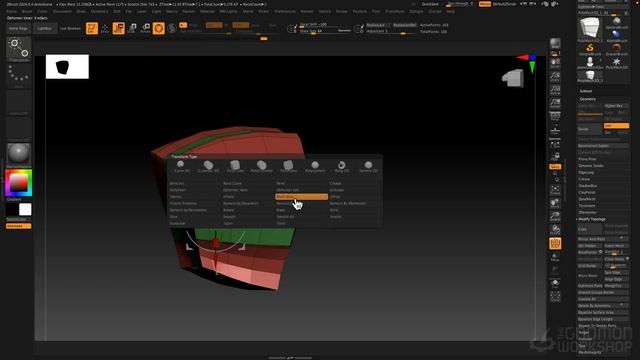Image resolution: width=640 pixels, height=360 pixels.
Task: Select Multi Slice in Transform Type list
Action: pos(302,197)
